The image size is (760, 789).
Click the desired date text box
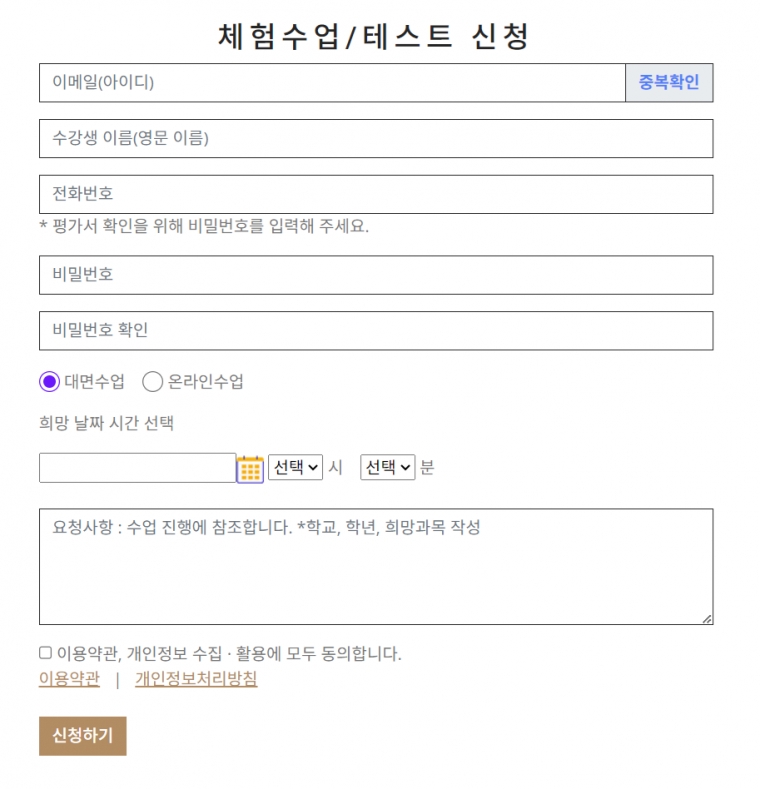(137, 468)
